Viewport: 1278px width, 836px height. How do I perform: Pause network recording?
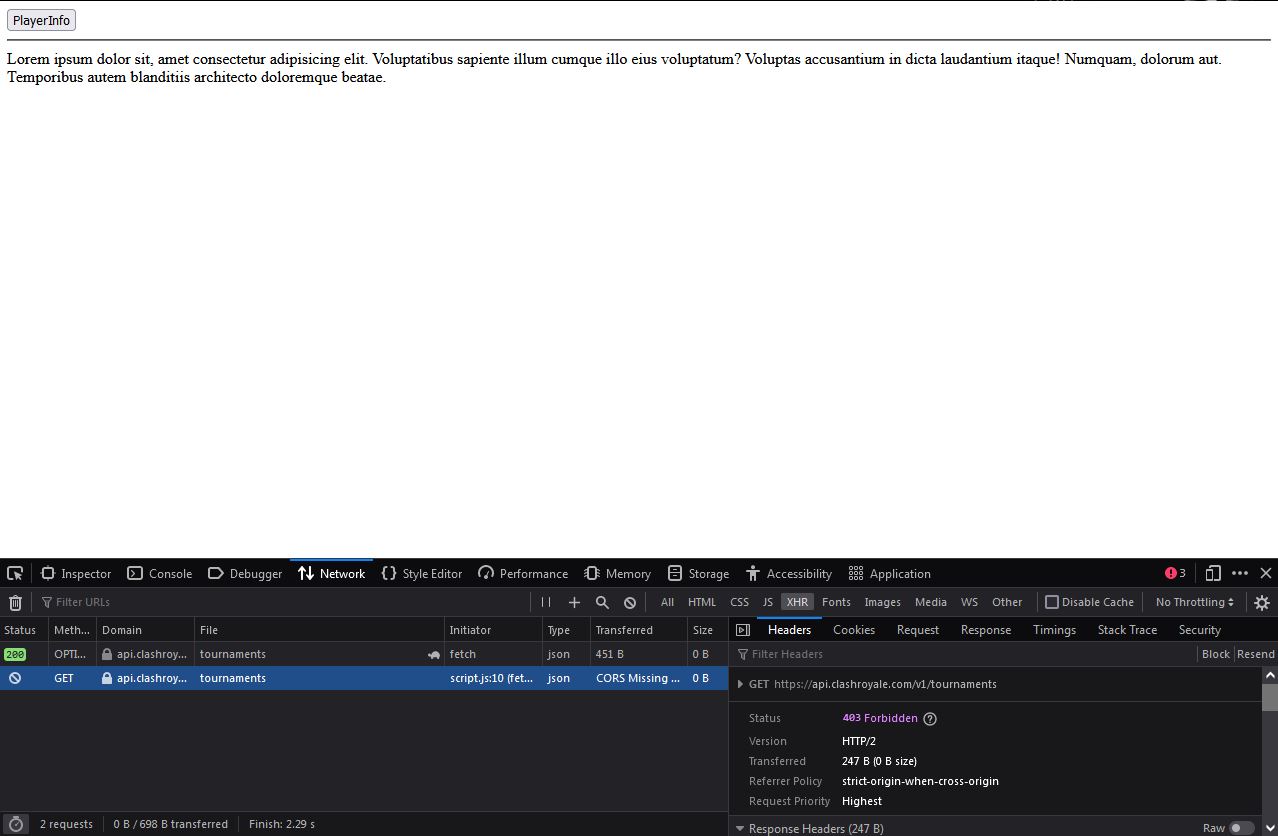[546, 602]
